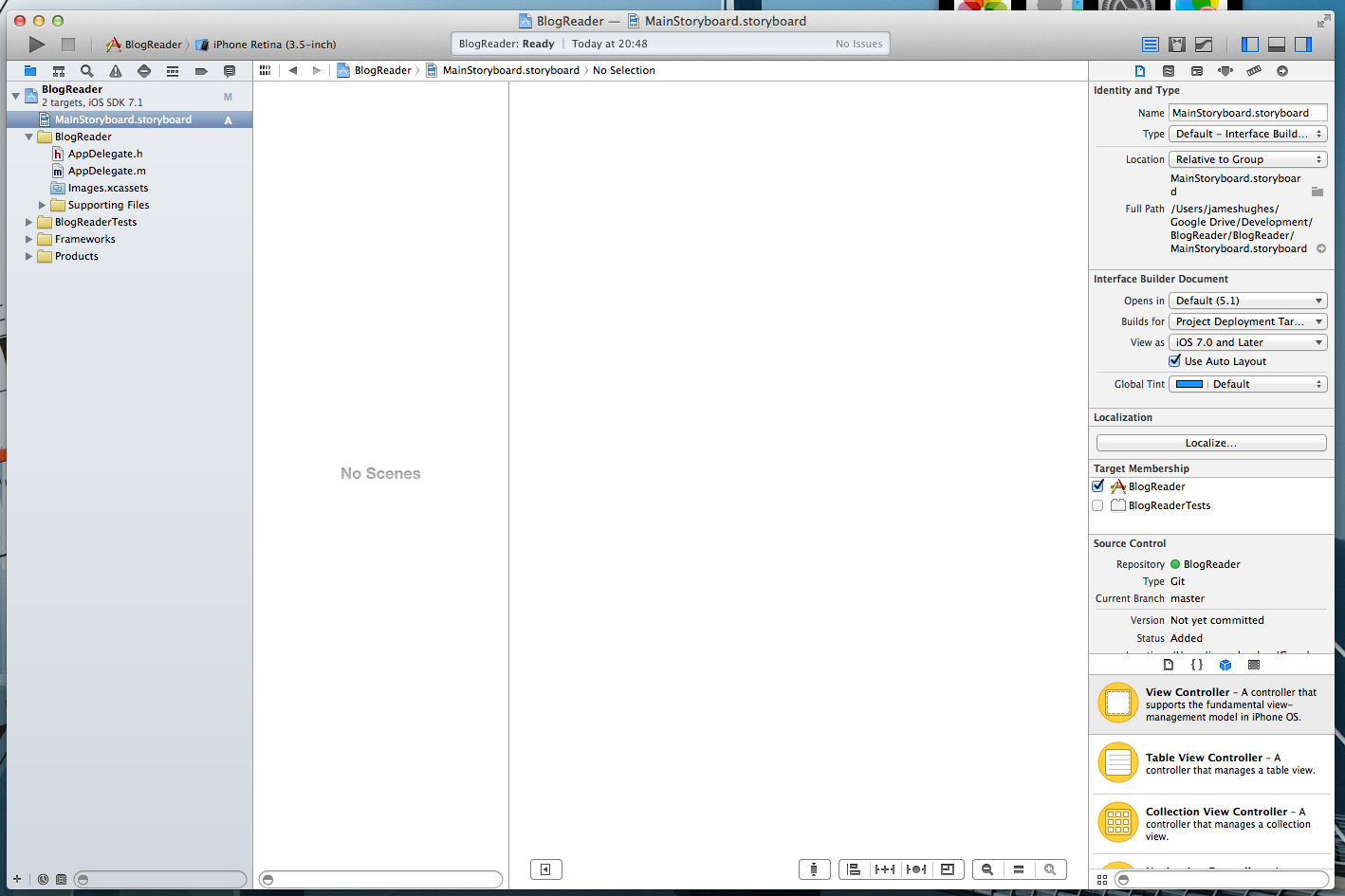Disable the Use Auto Layout checkbox

pyautogui.click(x=1174, y=361)
